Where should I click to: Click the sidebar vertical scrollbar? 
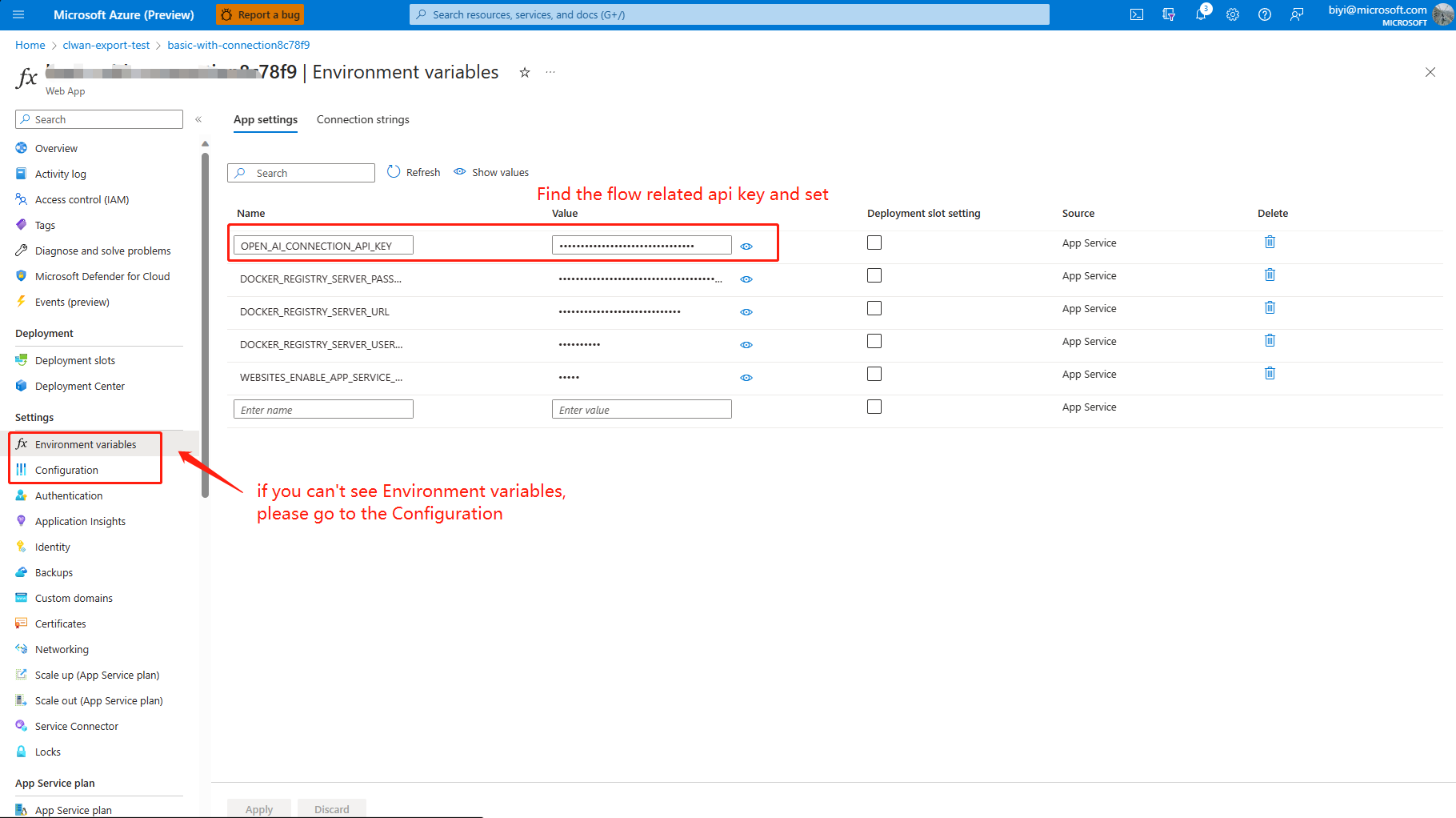pos(205,320)
